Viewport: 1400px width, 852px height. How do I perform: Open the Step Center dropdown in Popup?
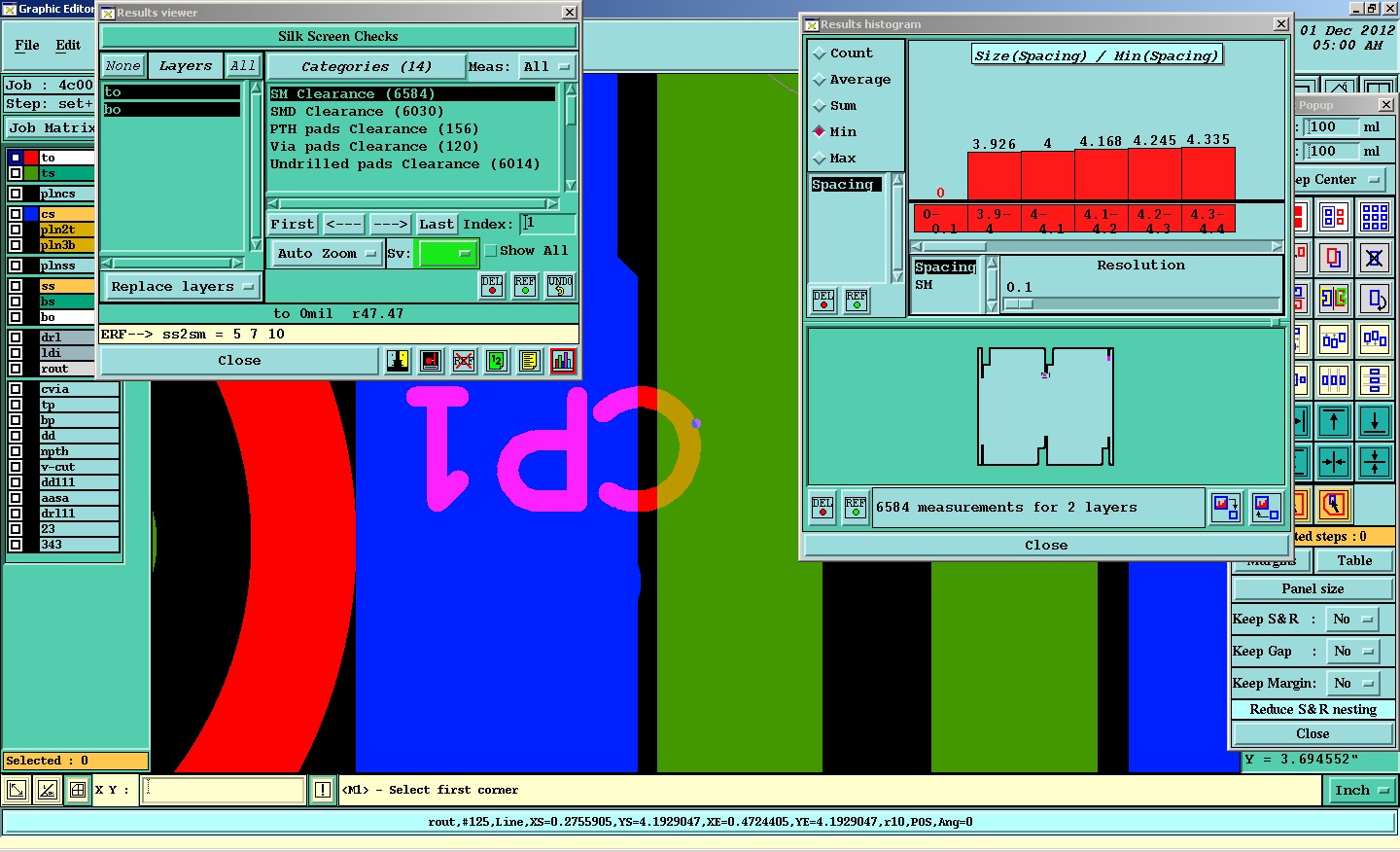tap(1337, 180)
